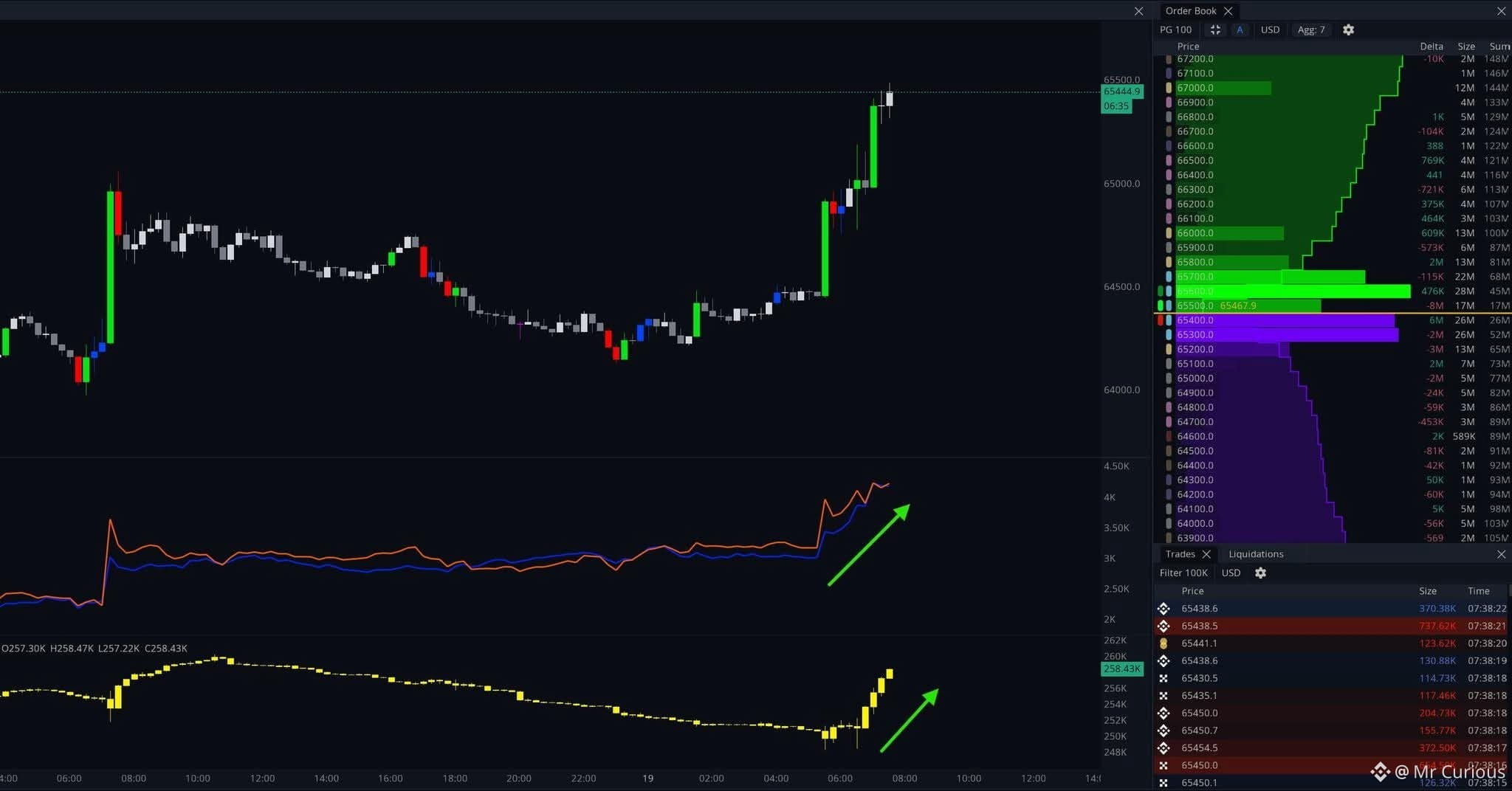Click the exchange icon beside 65430.5 trade

(1164, 678)
